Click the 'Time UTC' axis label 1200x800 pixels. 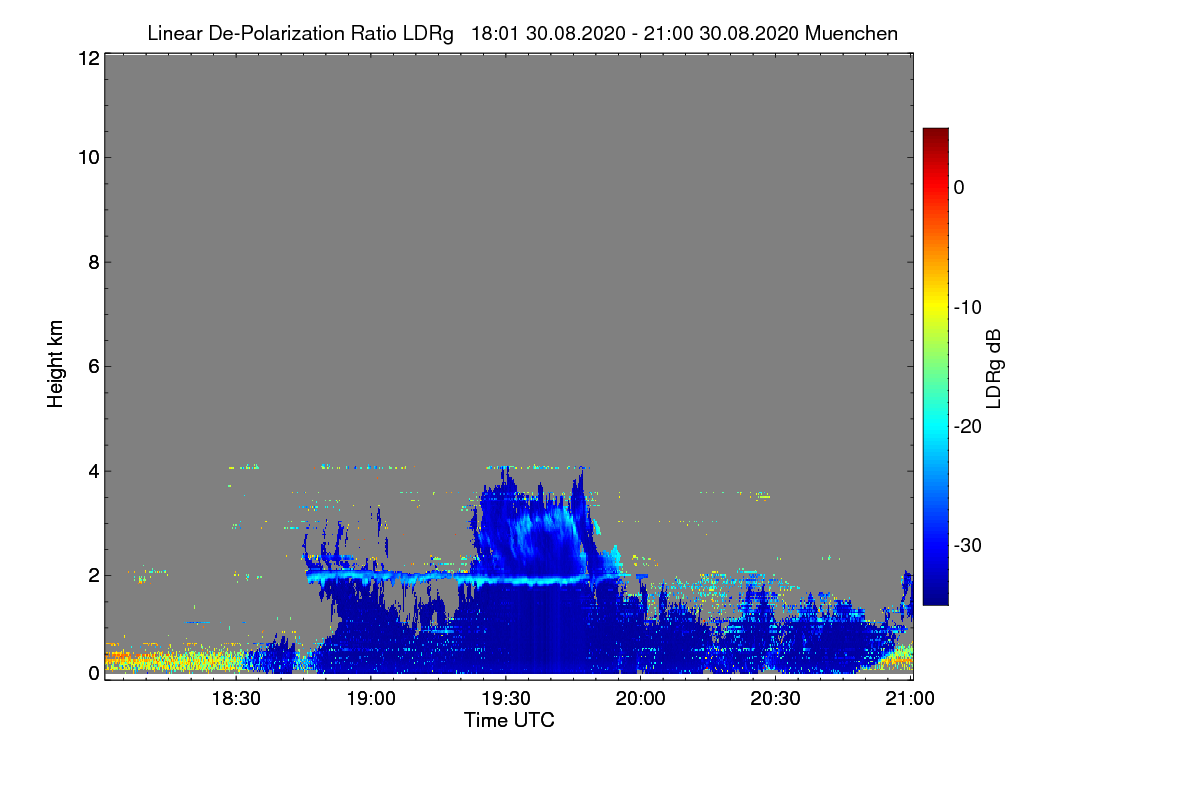tap(509, 720)
